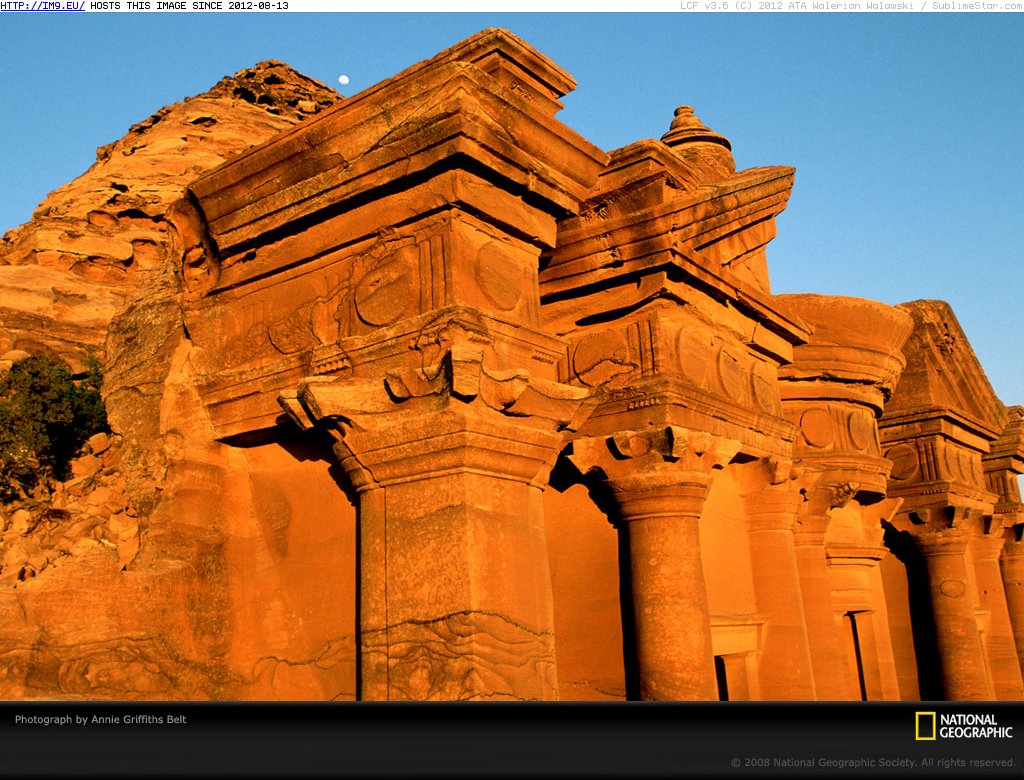Click 'HOSTS THIS IMAGE SINCE 2012-08-13' text
The height and width of the screenshot is (780, 1024).
point(189,6)
